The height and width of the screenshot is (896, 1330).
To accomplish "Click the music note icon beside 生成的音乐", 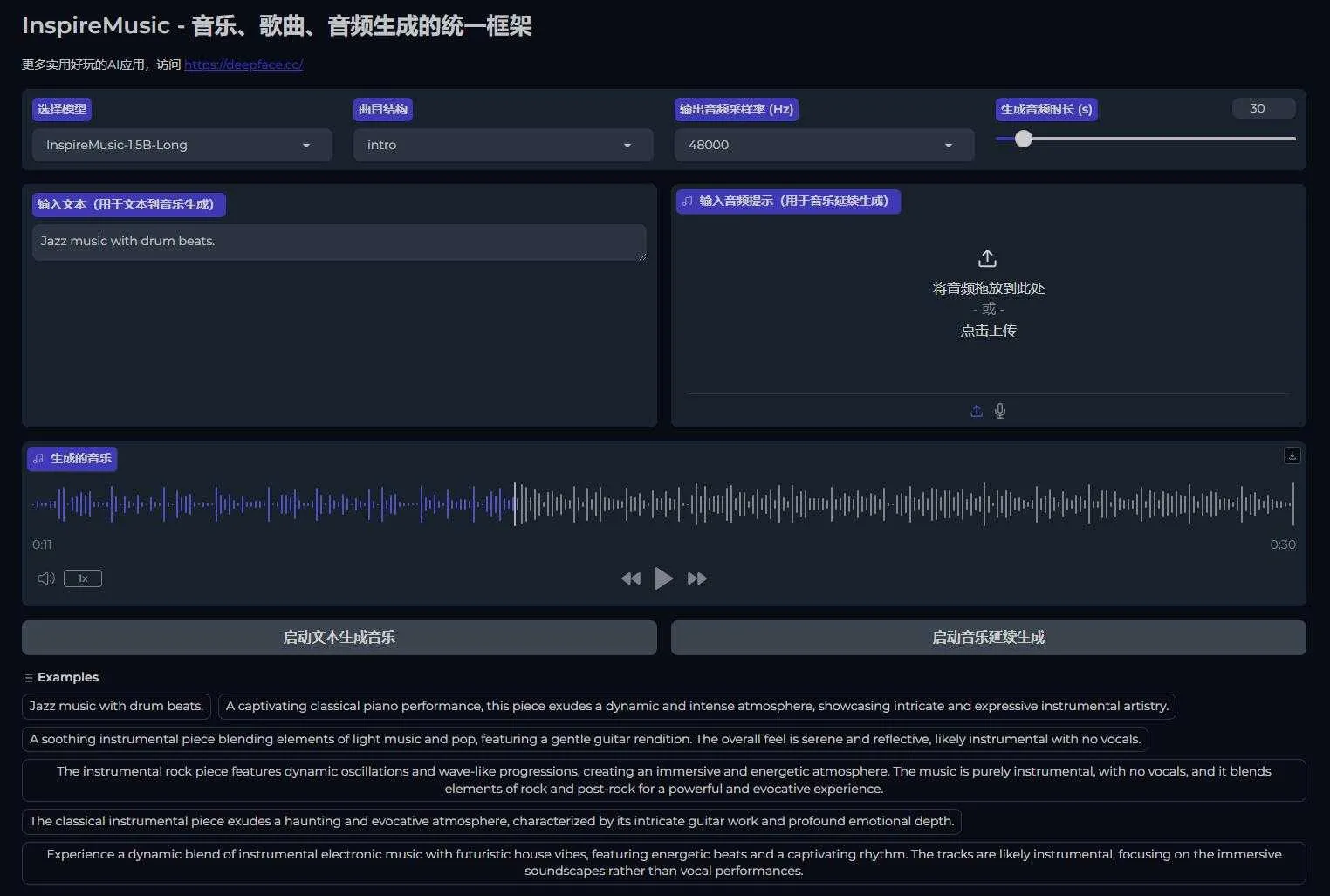I will (x=38, y=459).
